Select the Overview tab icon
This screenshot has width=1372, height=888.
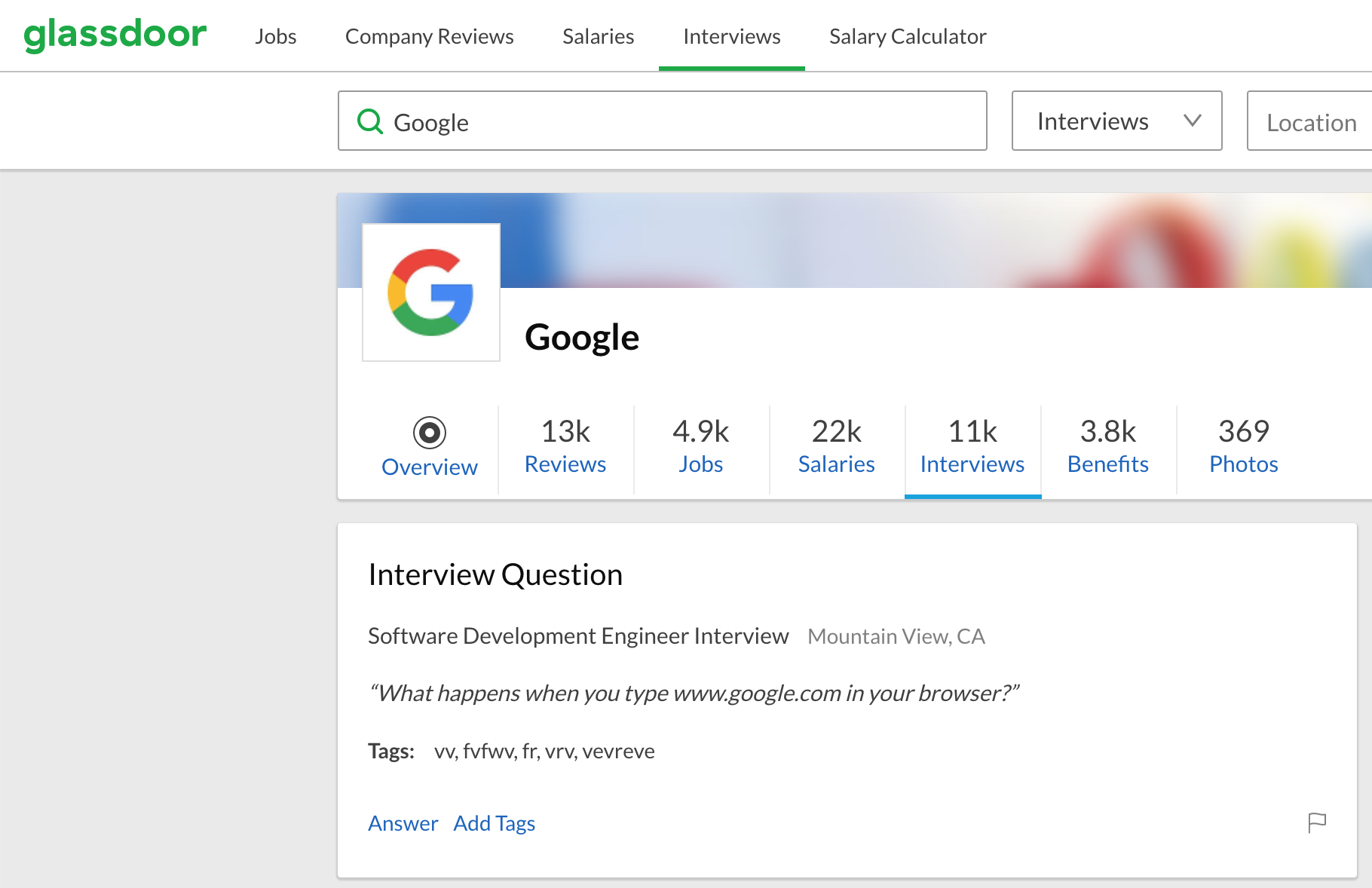pos(429,433)
